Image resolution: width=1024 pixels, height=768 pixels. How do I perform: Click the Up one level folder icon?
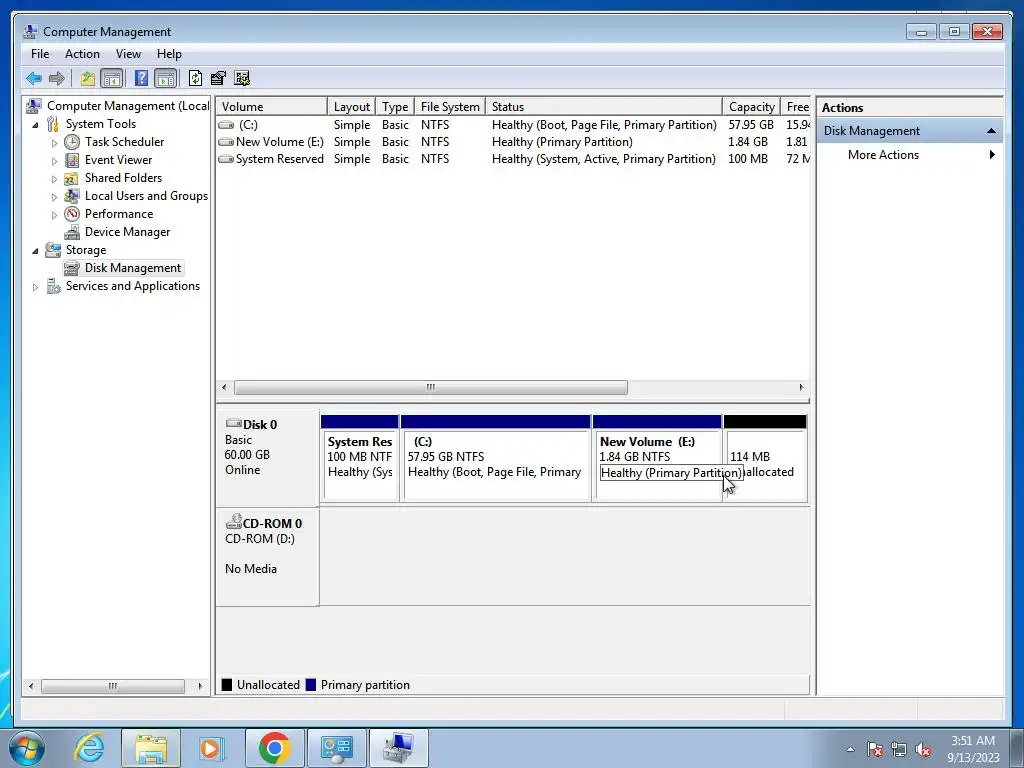tap(88, 79)
